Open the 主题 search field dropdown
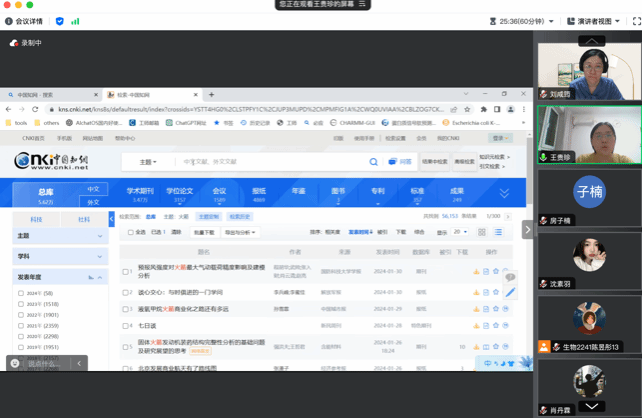Screen dimensions: 642x418 pyautogui.click(x=148, y=161)
